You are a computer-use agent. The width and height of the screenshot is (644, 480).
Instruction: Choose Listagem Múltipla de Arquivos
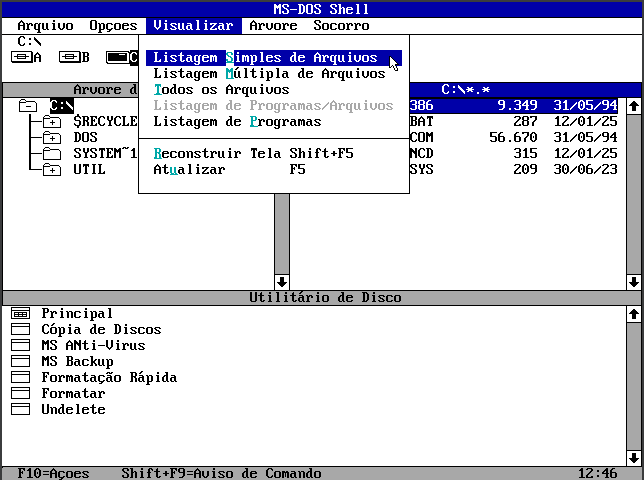269,74
